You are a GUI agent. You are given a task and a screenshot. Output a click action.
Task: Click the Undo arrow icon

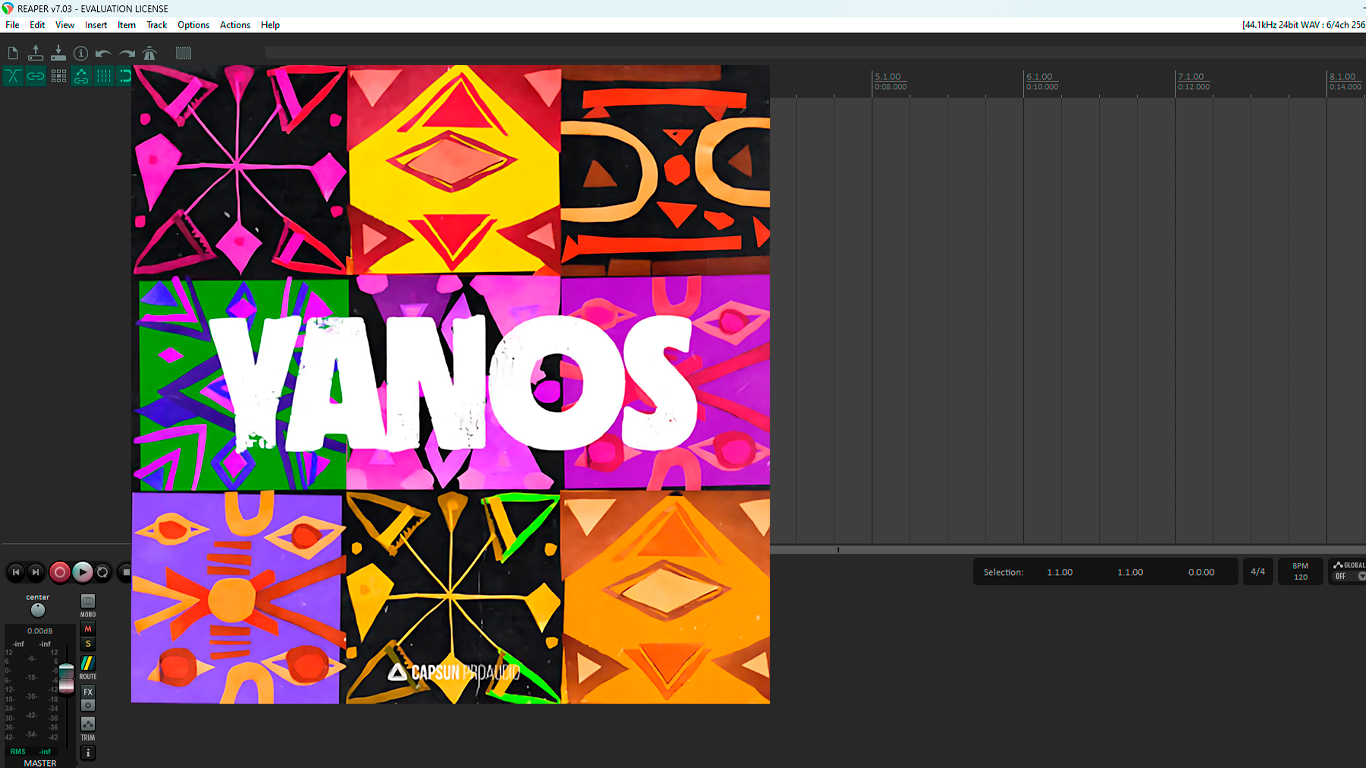point(103,53)
